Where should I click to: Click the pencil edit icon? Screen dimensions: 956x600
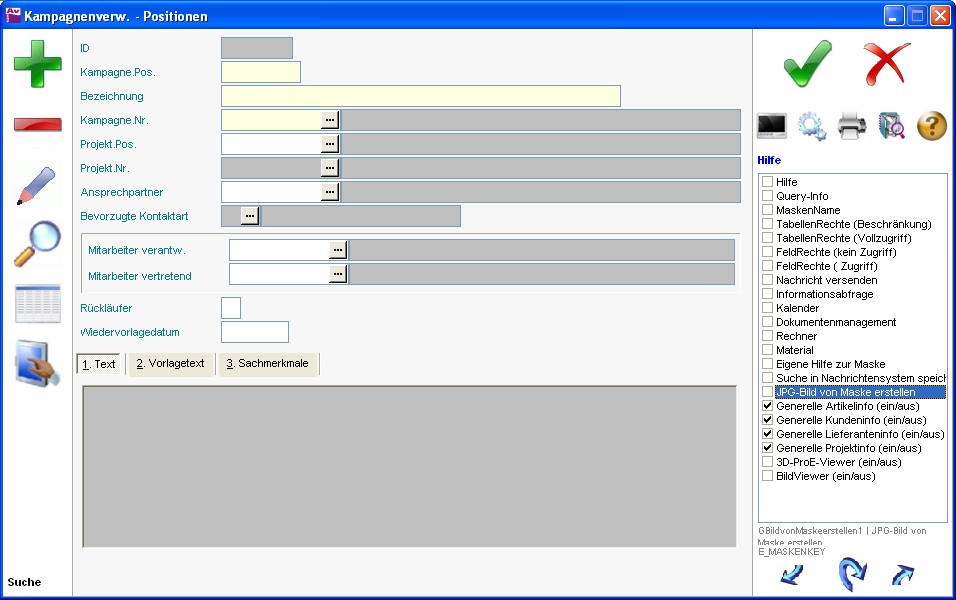tap(37, 186)
